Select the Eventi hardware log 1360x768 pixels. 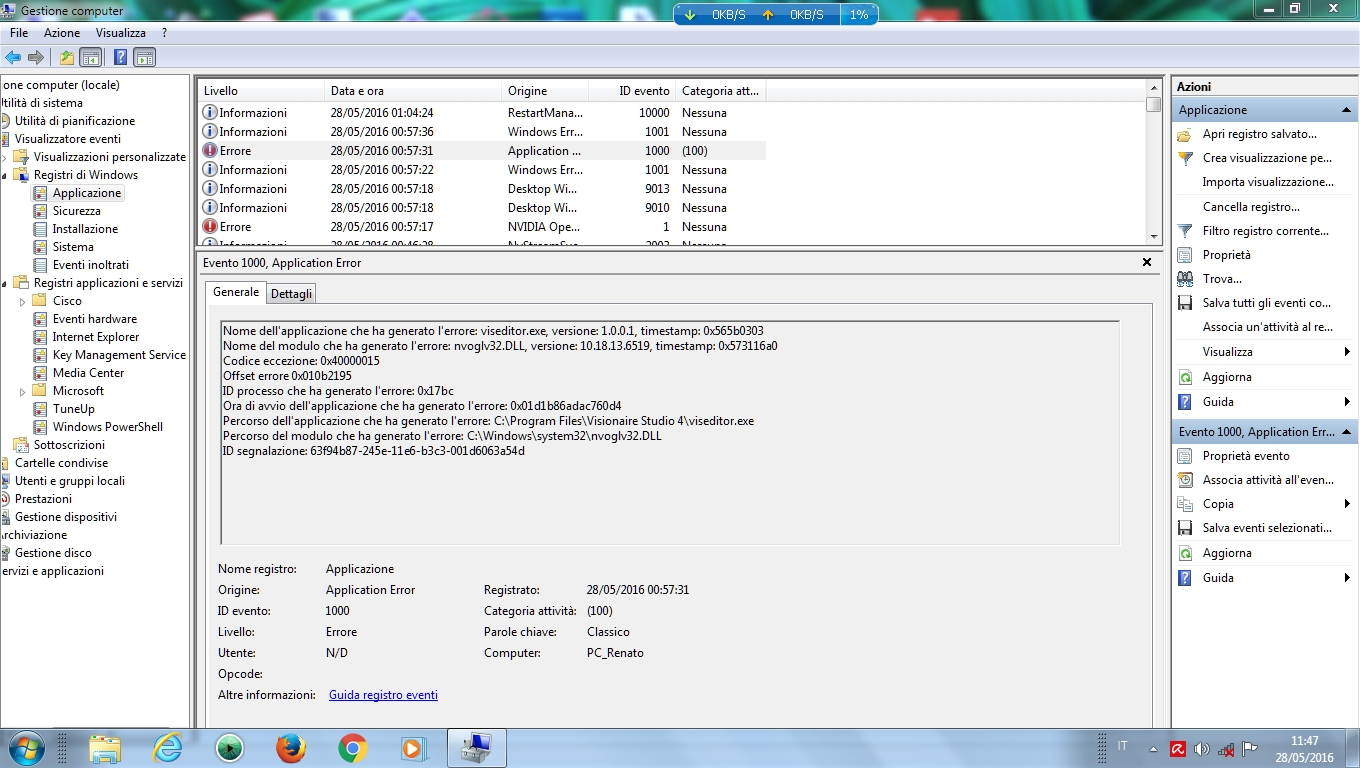95,319
